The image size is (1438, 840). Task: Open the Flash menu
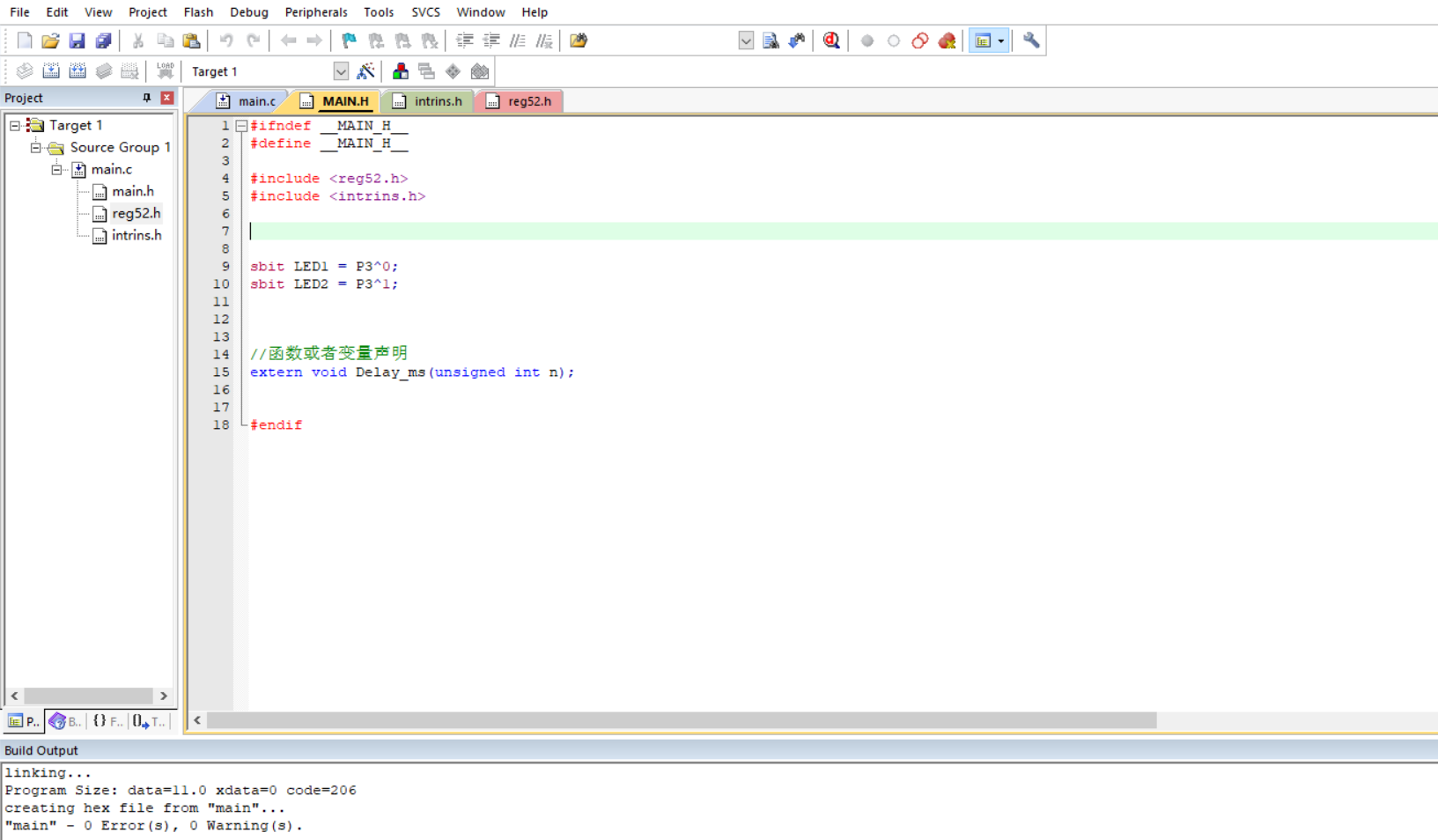point(198,12)
